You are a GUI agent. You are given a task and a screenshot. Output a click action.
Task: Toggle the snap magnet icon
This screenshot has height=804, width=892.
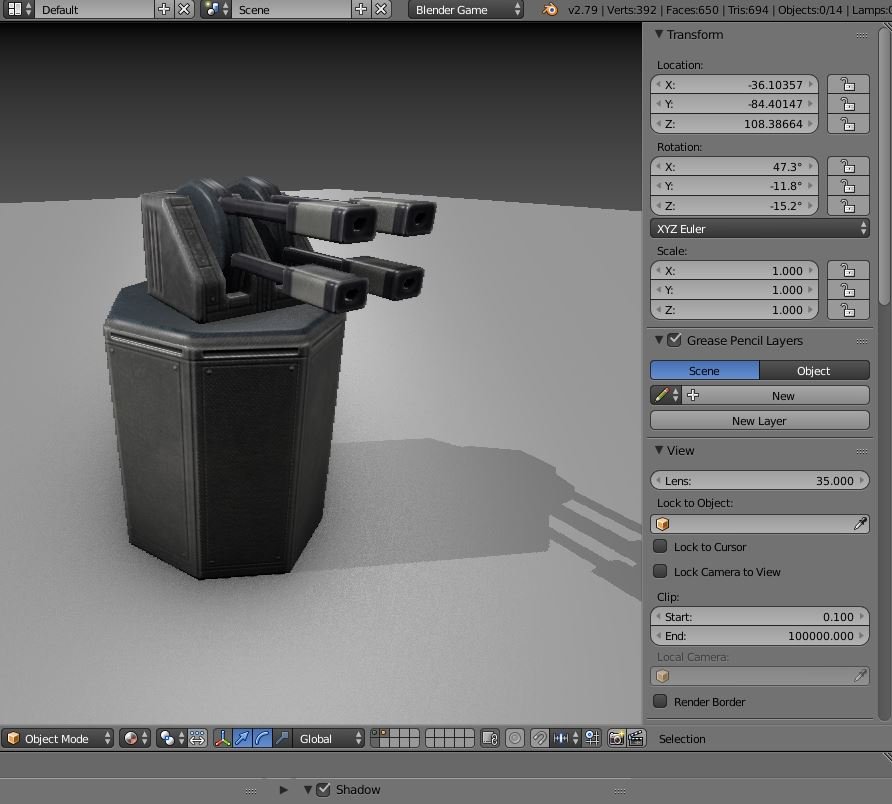(538, 738)
